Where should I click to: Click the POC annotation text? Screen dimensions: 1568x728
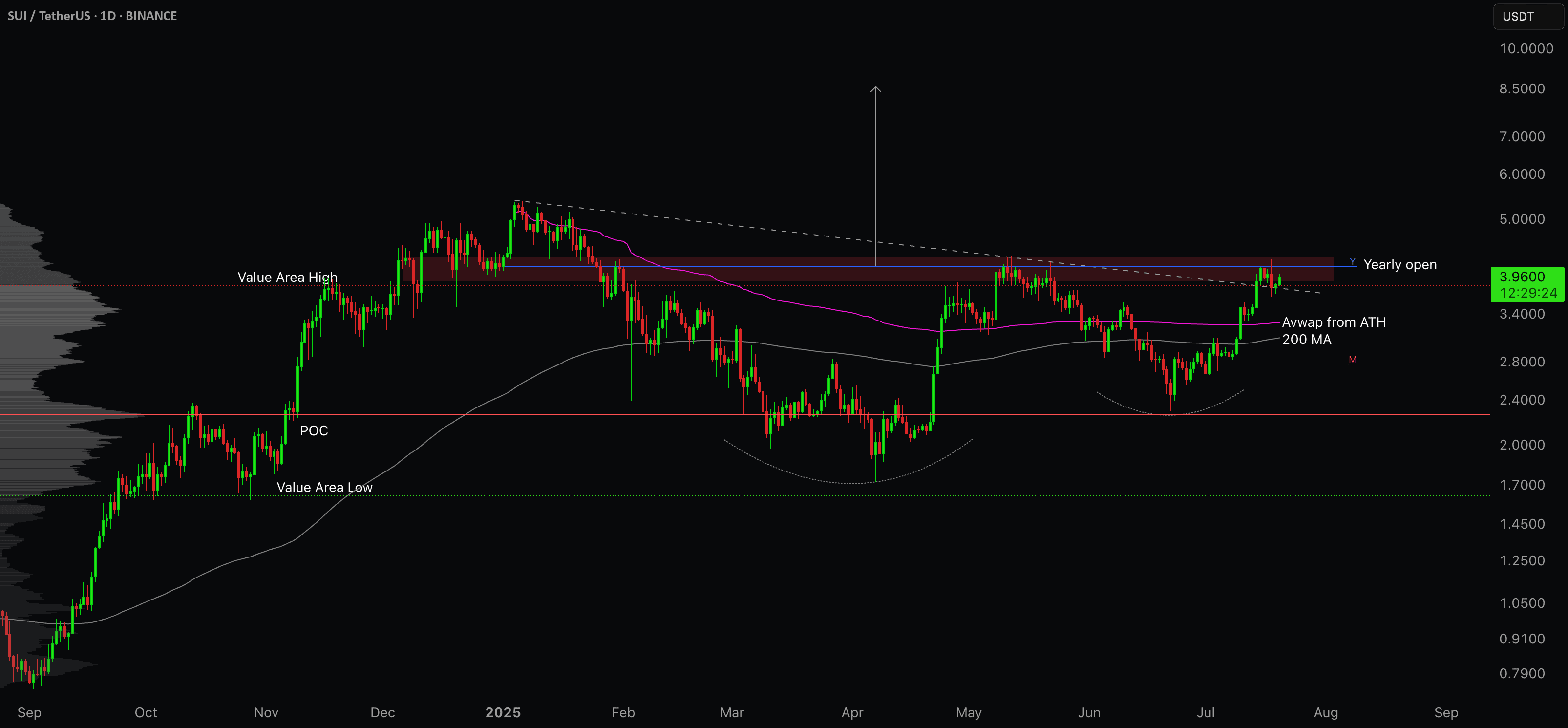314,431
